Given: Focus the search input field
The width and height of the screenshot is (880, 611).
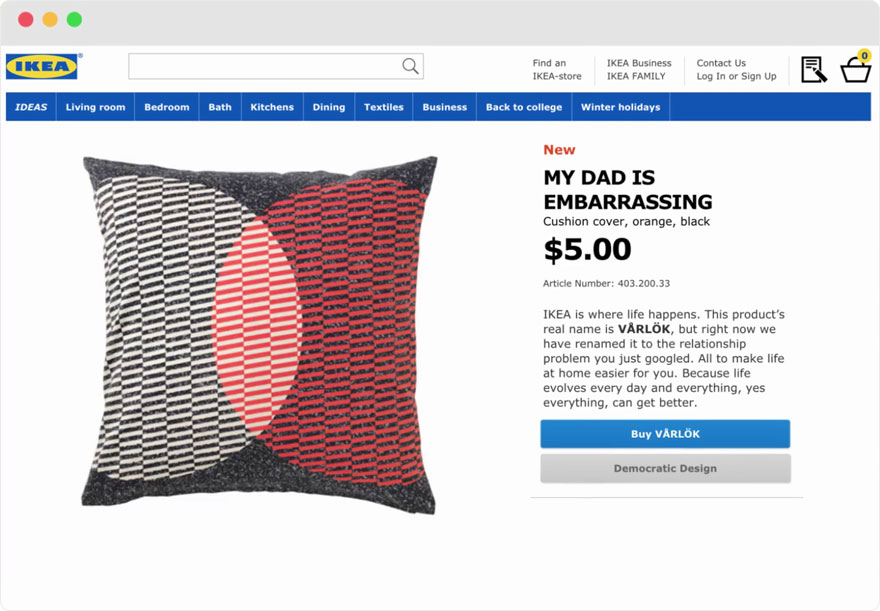Looking at the screenshot, I should pos(265,66).
